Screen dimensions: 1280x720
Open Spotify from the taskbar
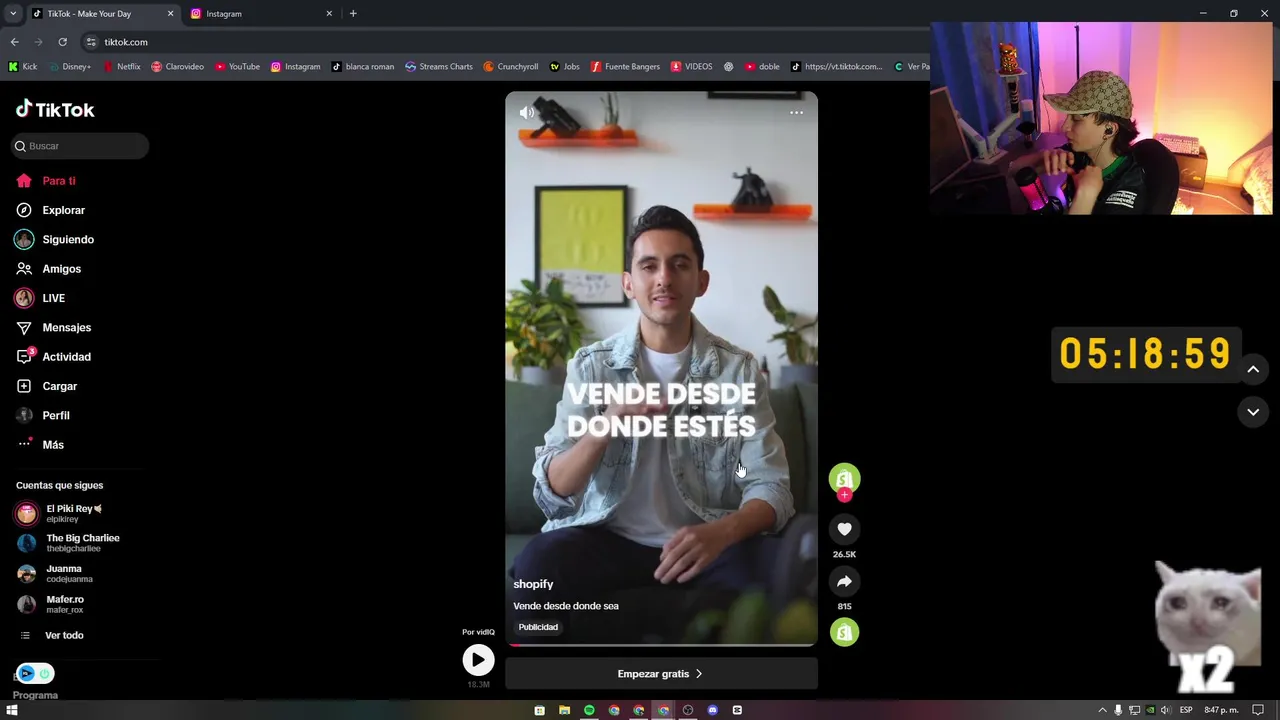click(589, 710)
